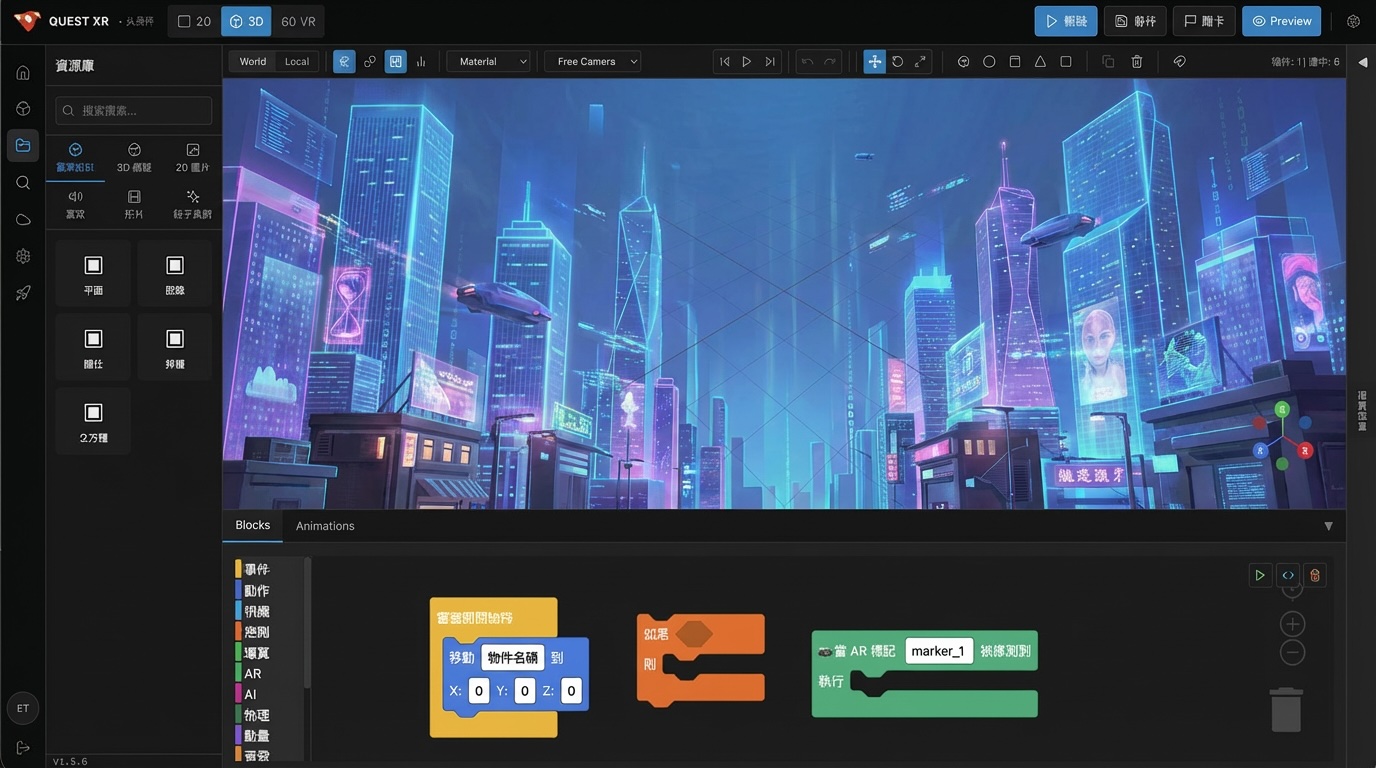The height and width of the screenshot is (768, 1376).
Task: Toggle the highlighted grid-frame icon in toolbar
Action: [x=396, y=61]
